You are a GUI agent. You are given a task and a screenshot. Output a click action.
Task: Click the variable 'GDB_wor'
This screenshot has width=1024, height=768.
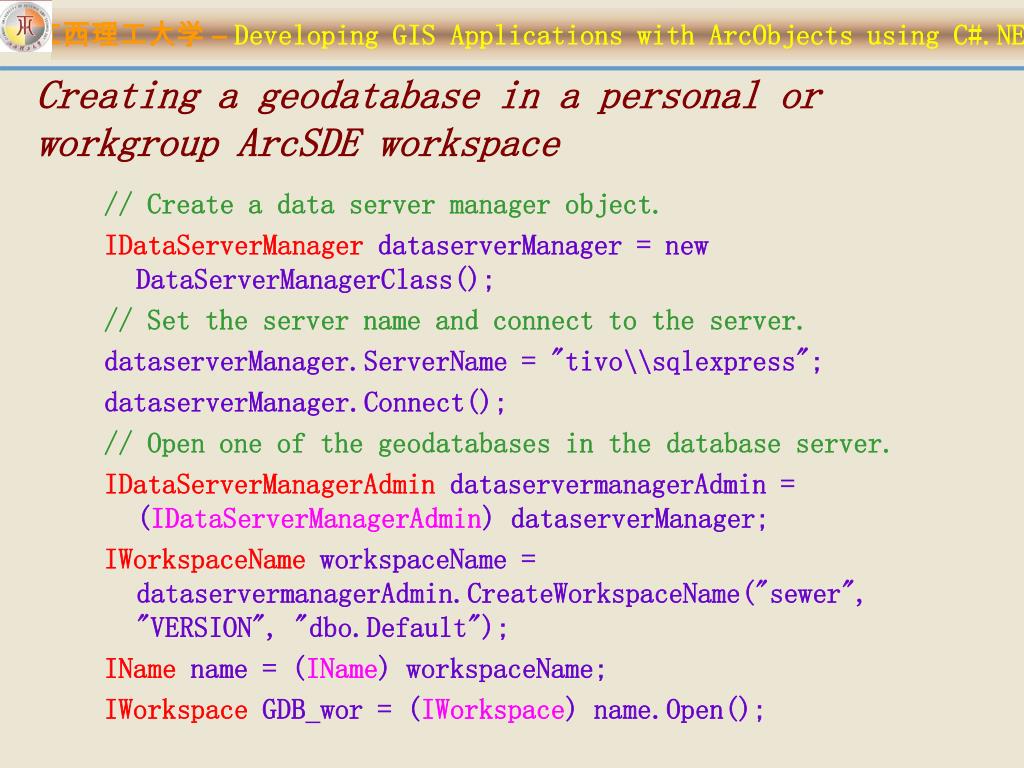pyautogui.click(x=312, y=711)
